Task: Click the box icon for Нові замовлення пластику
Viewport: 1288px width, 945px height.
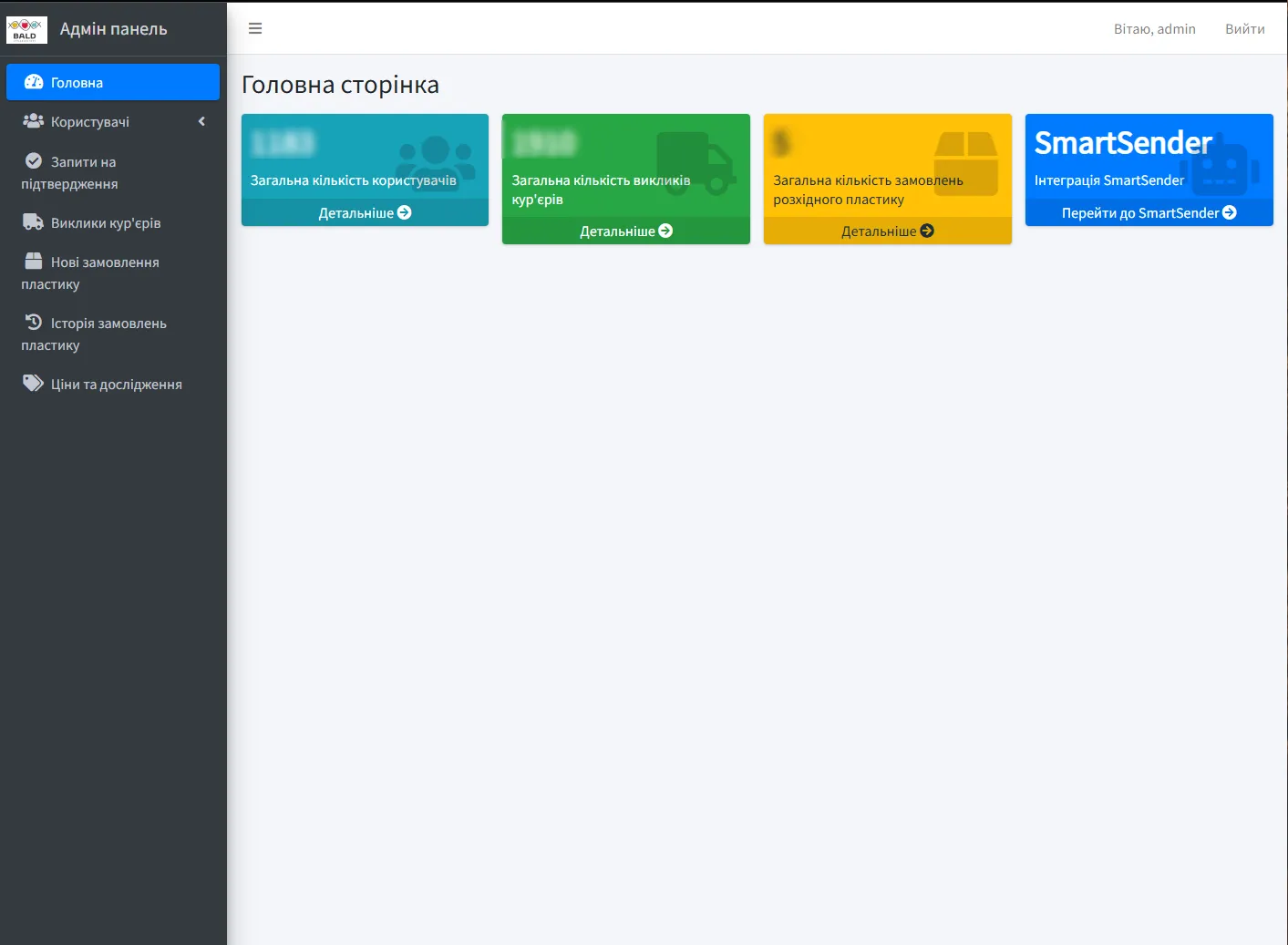Action: click(34, 262)
